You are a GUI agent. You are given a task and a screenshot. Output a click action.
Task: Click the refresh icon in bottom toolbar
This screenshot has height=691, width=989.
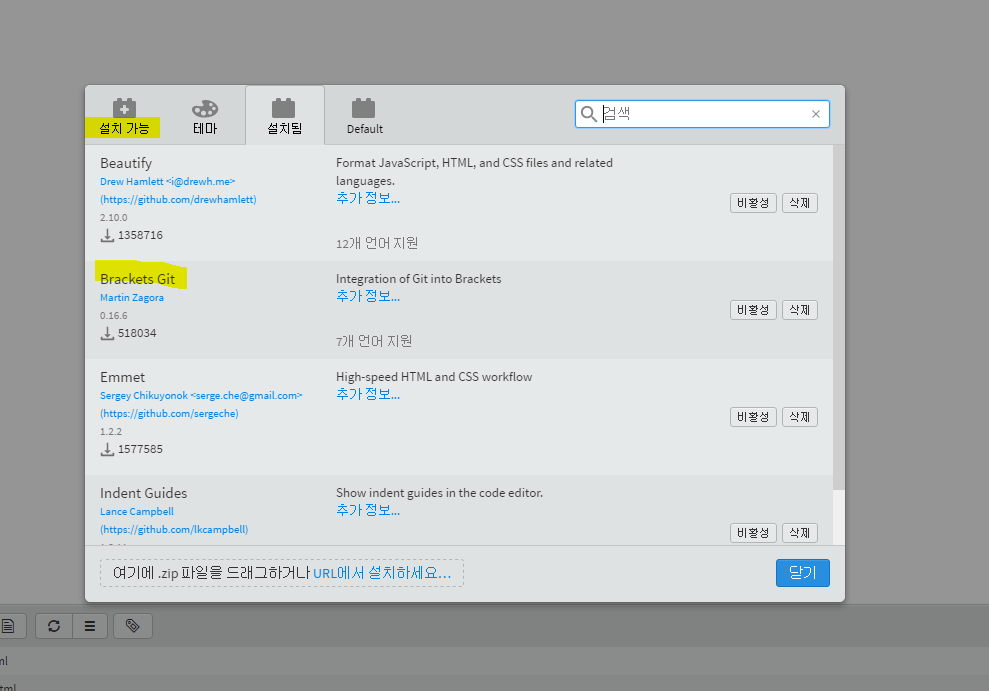coord(54,626)
